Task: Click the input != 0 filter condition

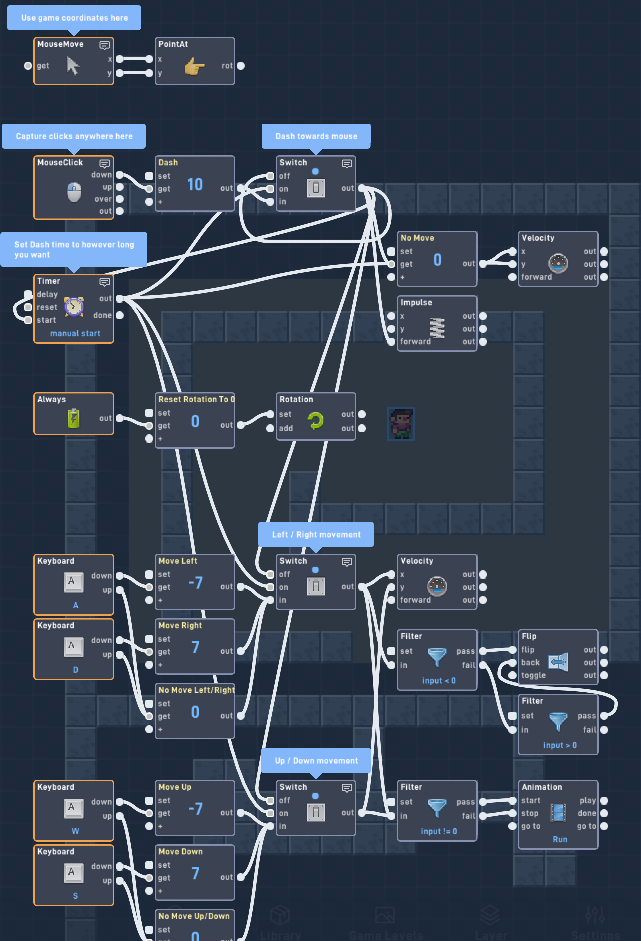Action: pos(439,831)
